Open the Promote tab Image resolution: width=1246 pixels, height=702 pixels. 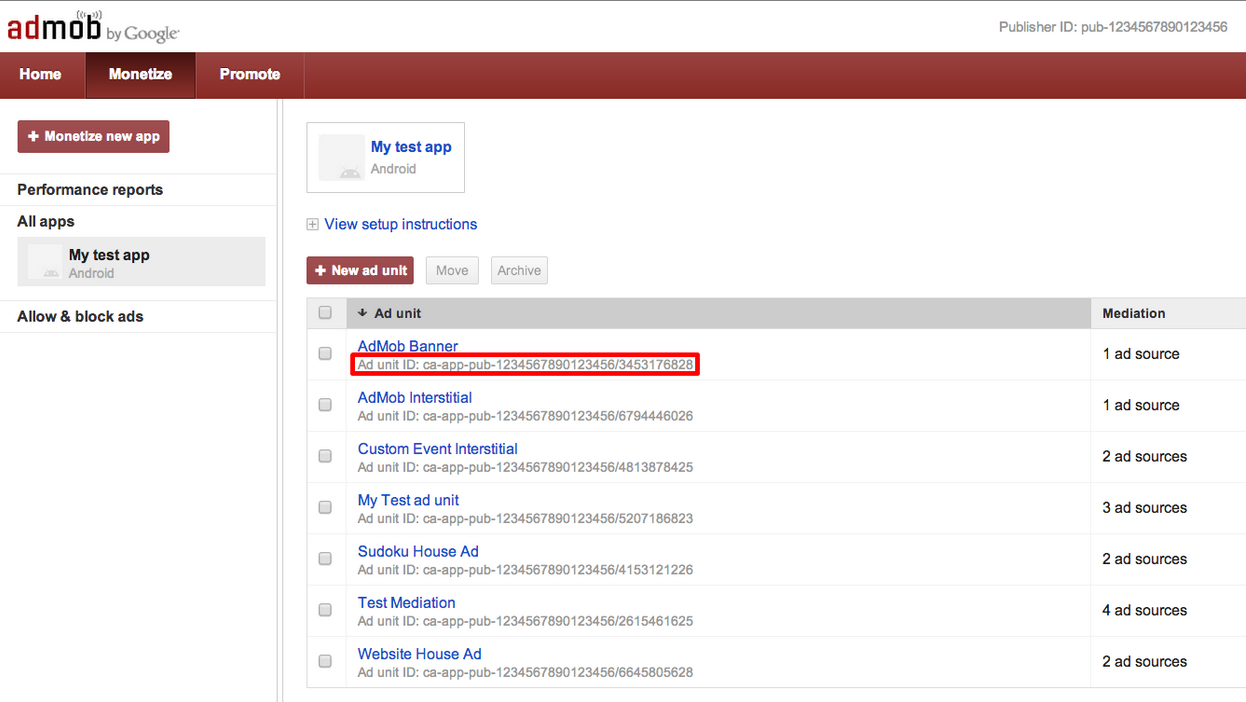[x=250, y=74]
